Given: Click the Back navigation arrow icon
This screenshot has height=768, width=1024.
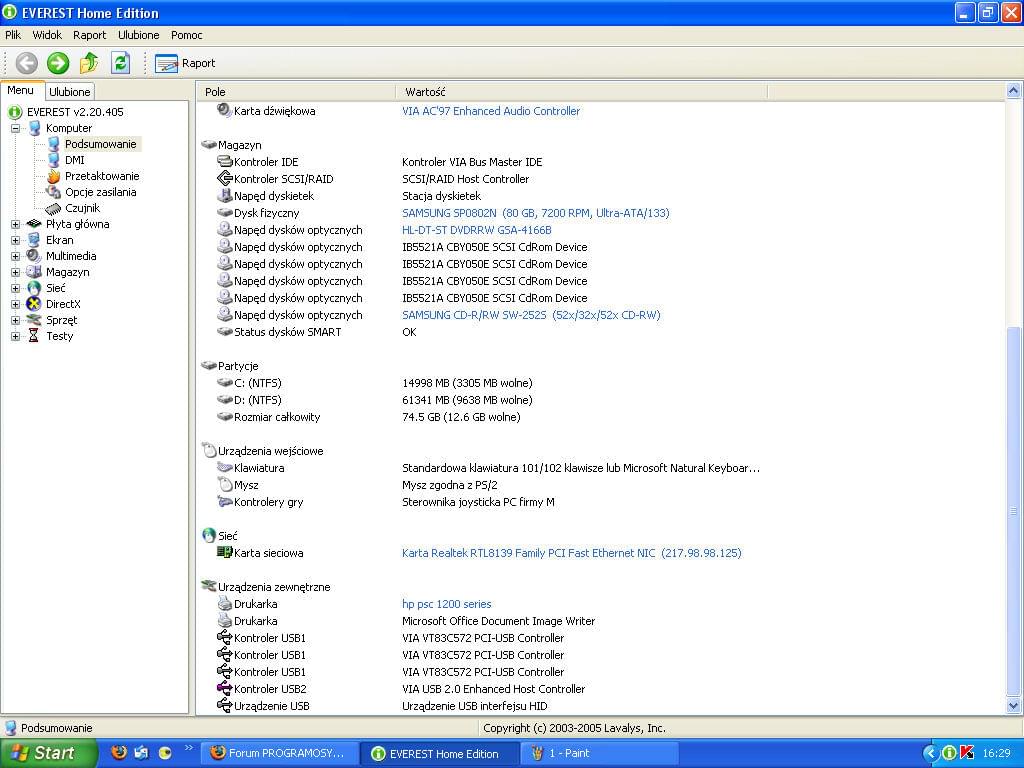Looking at the screenshot, I should pos(27,63).
